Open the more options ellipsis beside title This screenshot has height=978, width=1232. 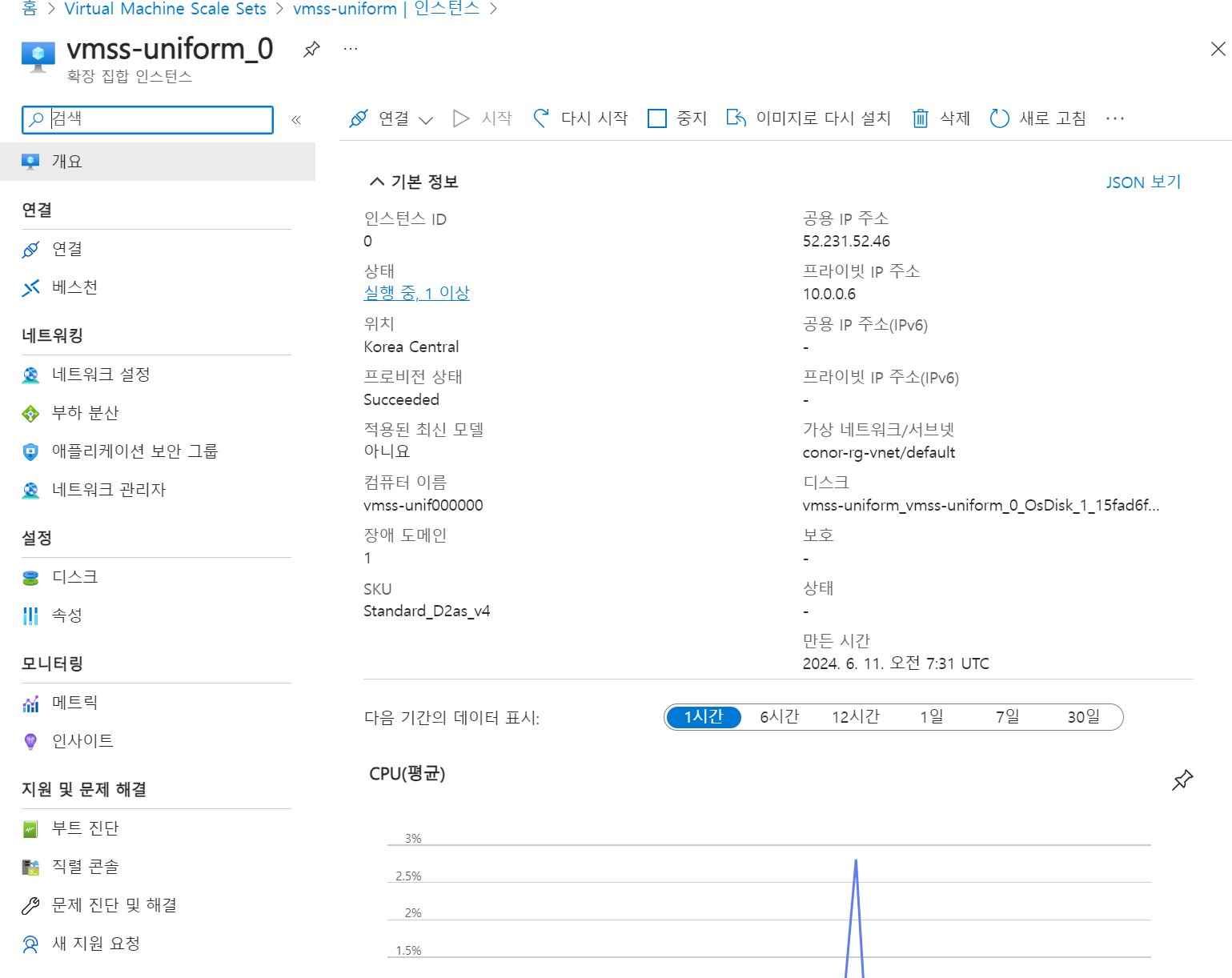point(351,49)
